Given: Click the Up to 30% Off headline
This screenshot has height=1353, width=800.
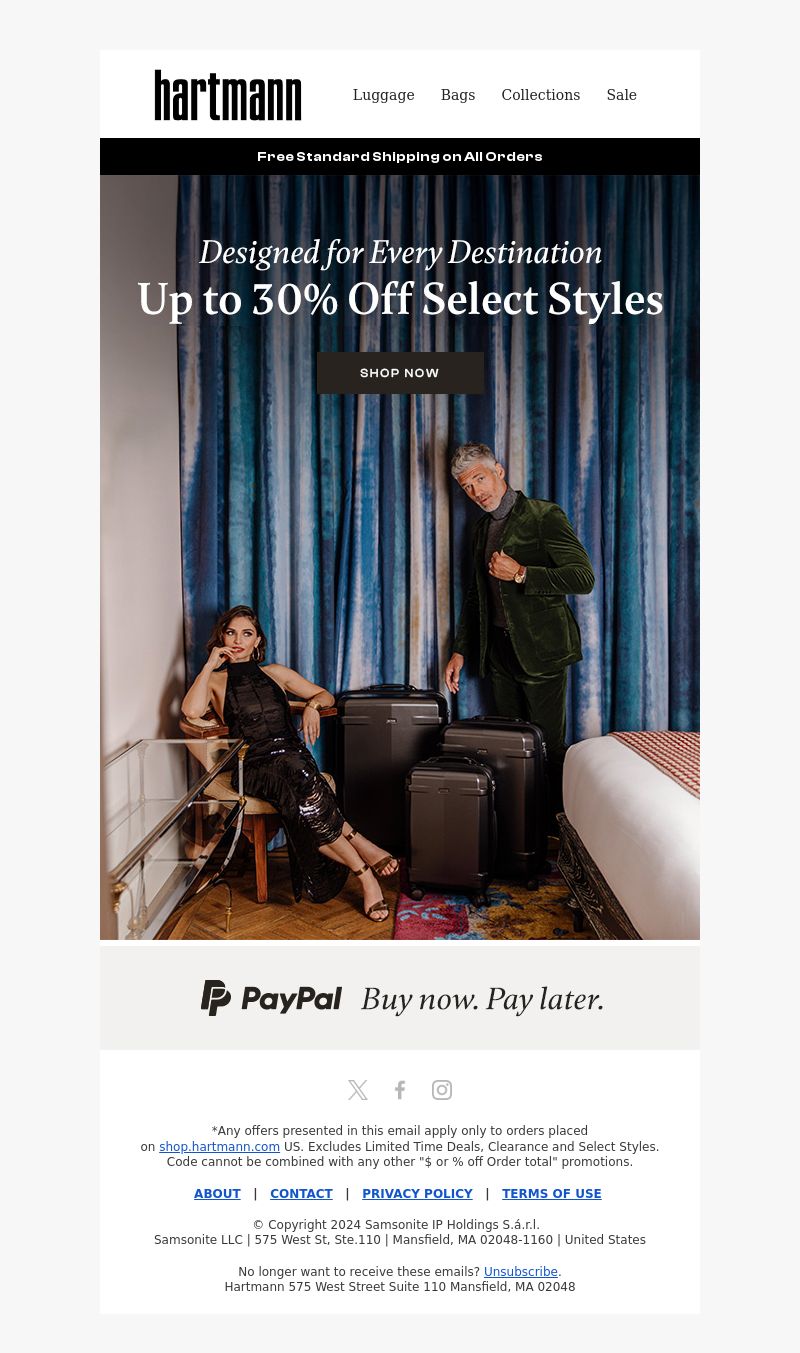Looking at the screenshot, I should 400,299.
